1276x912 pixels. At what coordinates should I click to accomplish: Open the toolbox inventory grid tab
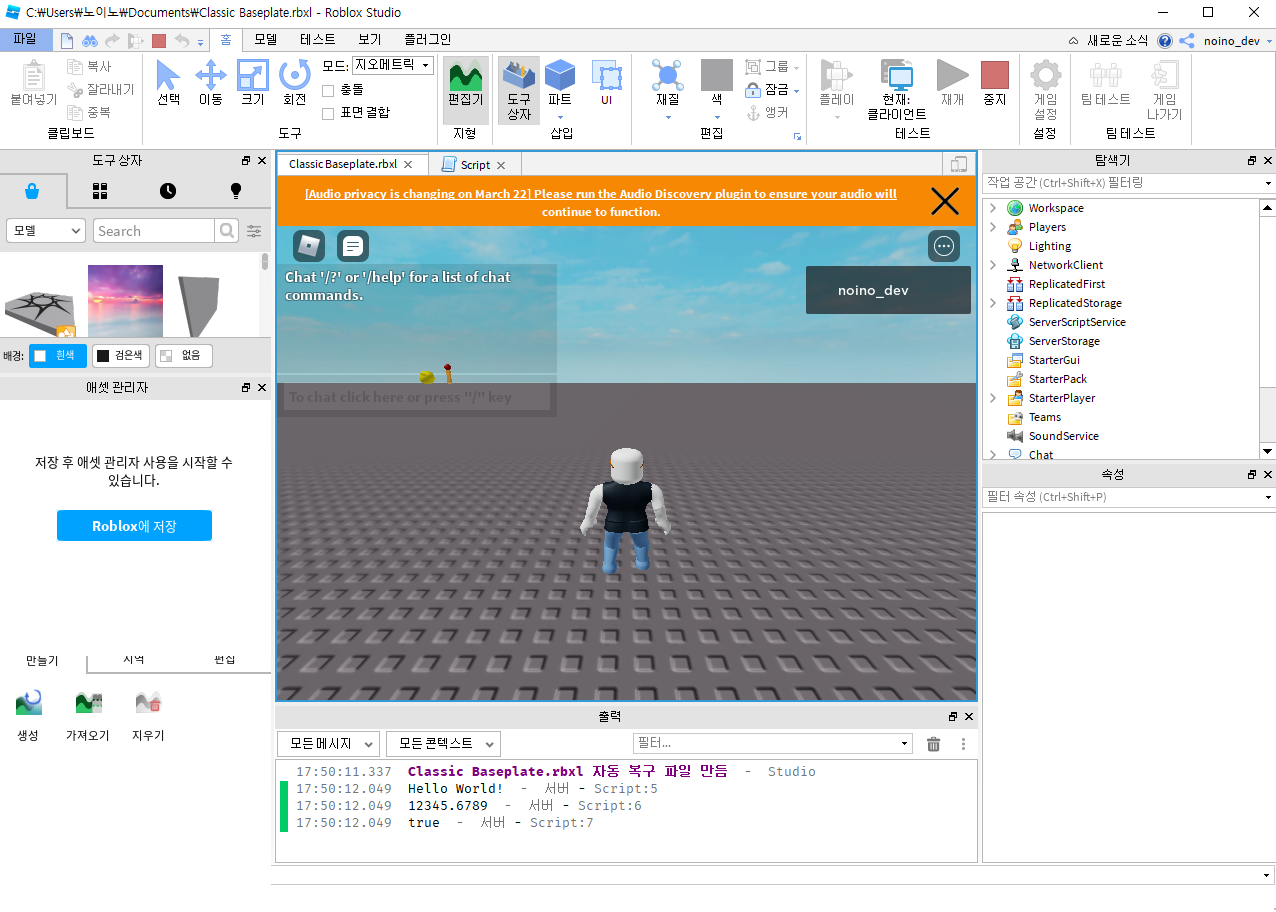click(x=100, y=191)
